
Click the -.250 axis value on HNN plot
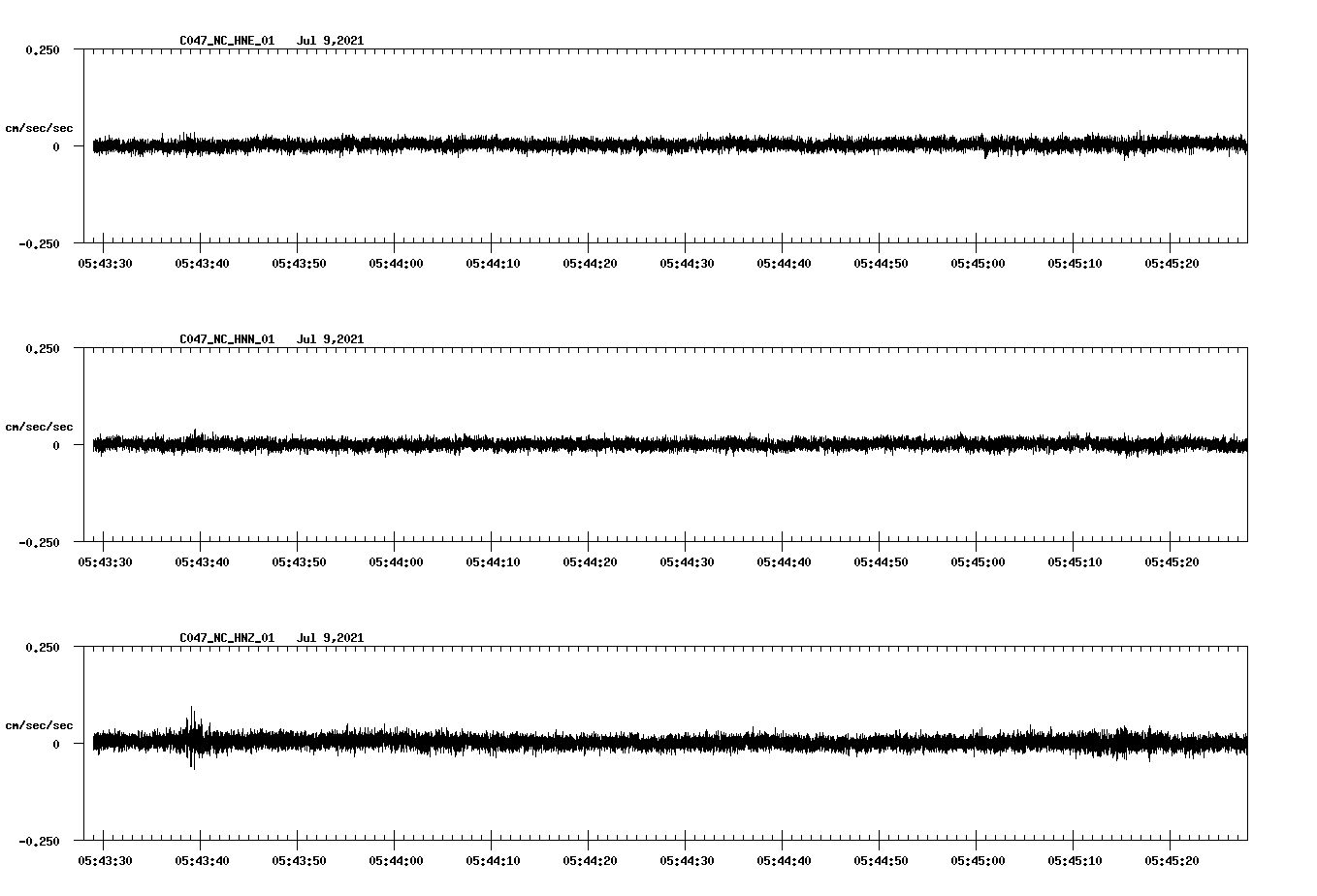coord(39,543)
